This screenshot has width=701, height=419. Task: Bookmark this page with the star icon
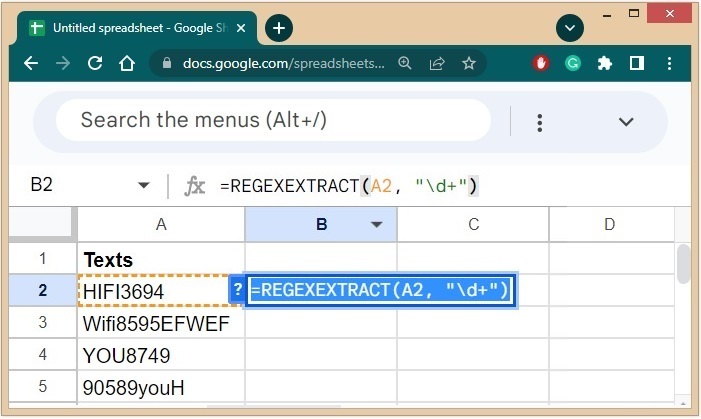[468, 63]
